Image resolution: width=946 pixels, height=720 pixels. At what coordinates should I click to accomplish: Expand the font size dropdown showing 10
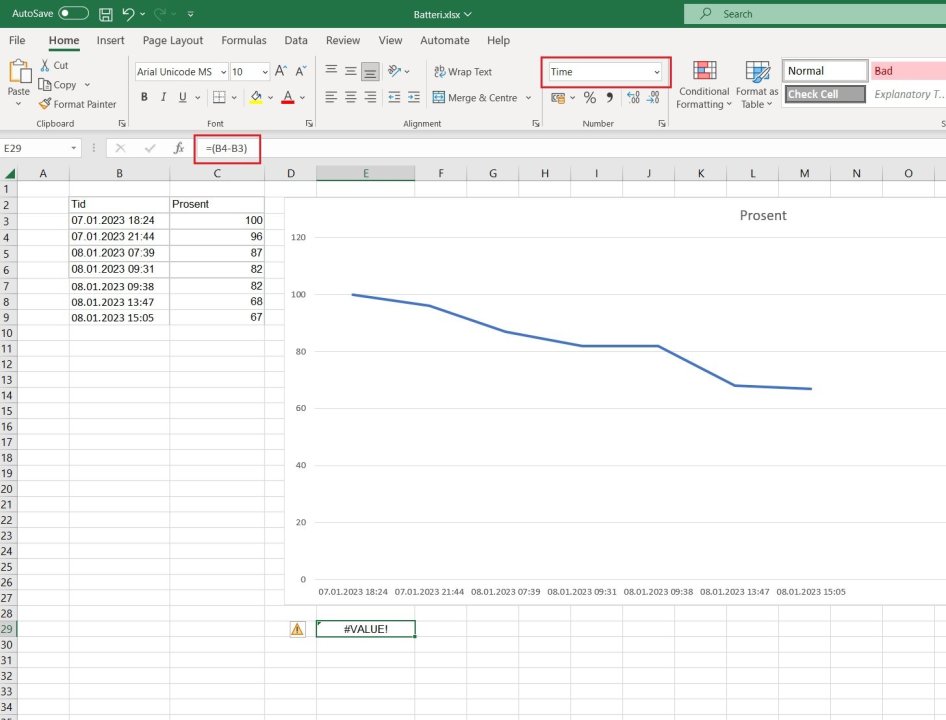pyautogui.click(x=264, y=72)
